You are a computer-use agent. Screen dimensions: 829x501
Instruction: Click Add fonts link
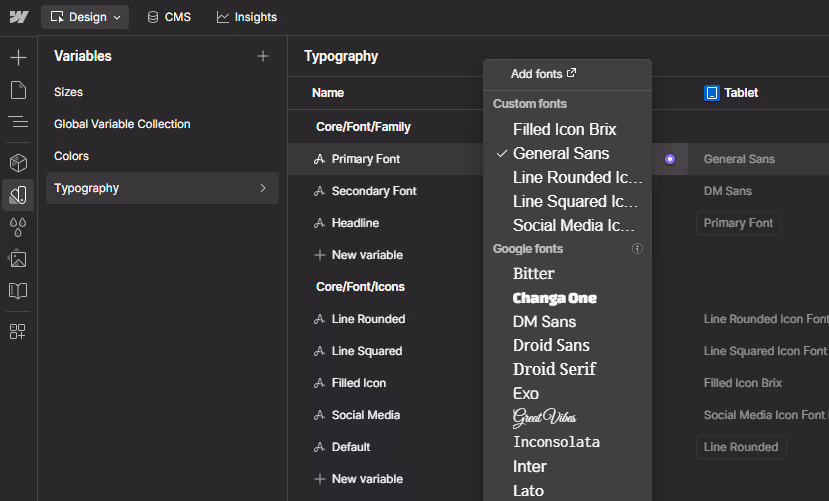(544, 74)
